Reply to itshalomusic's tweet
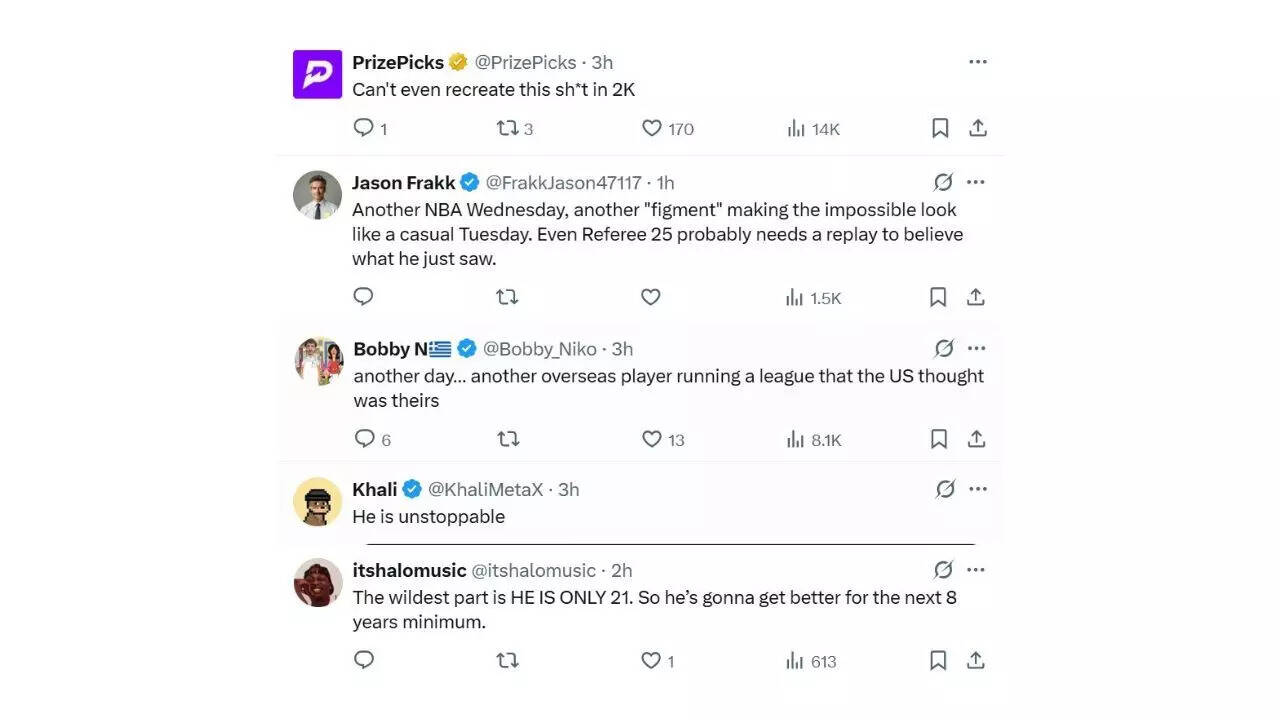Screen dimensions: 1280x720 (363, 660)
